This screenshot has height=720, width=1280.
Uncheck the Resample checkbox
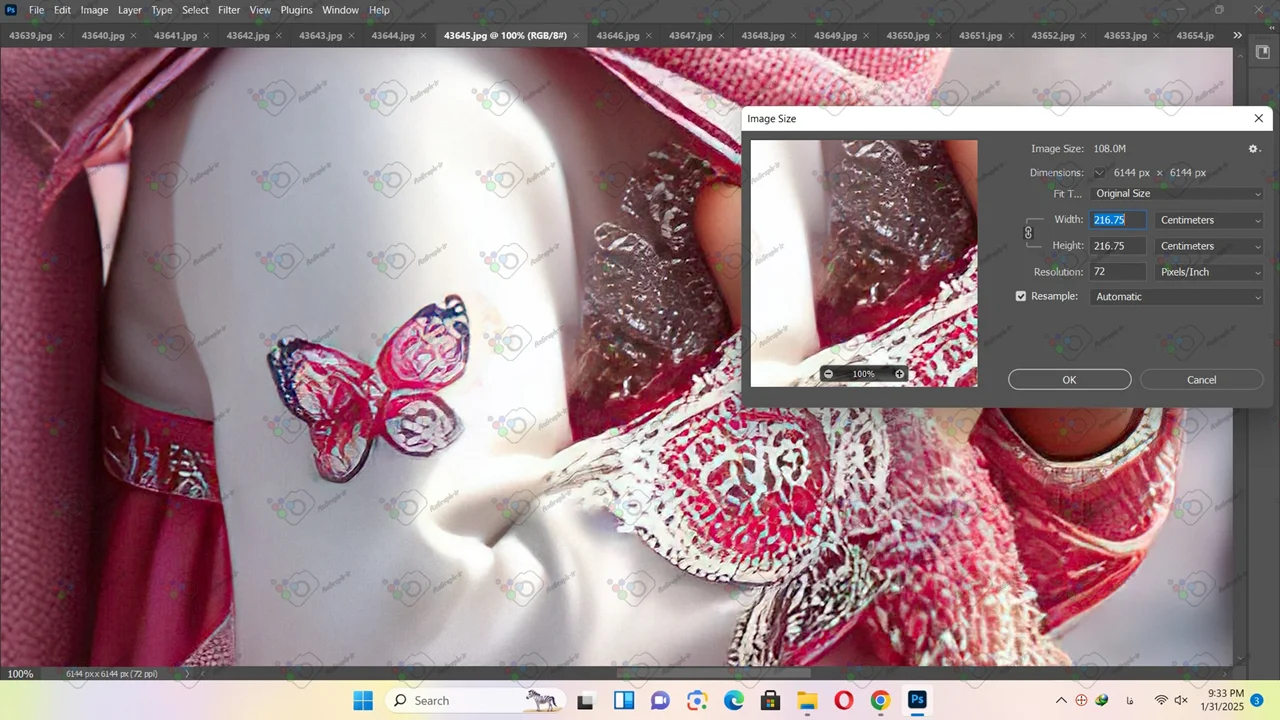point(1021,296)
